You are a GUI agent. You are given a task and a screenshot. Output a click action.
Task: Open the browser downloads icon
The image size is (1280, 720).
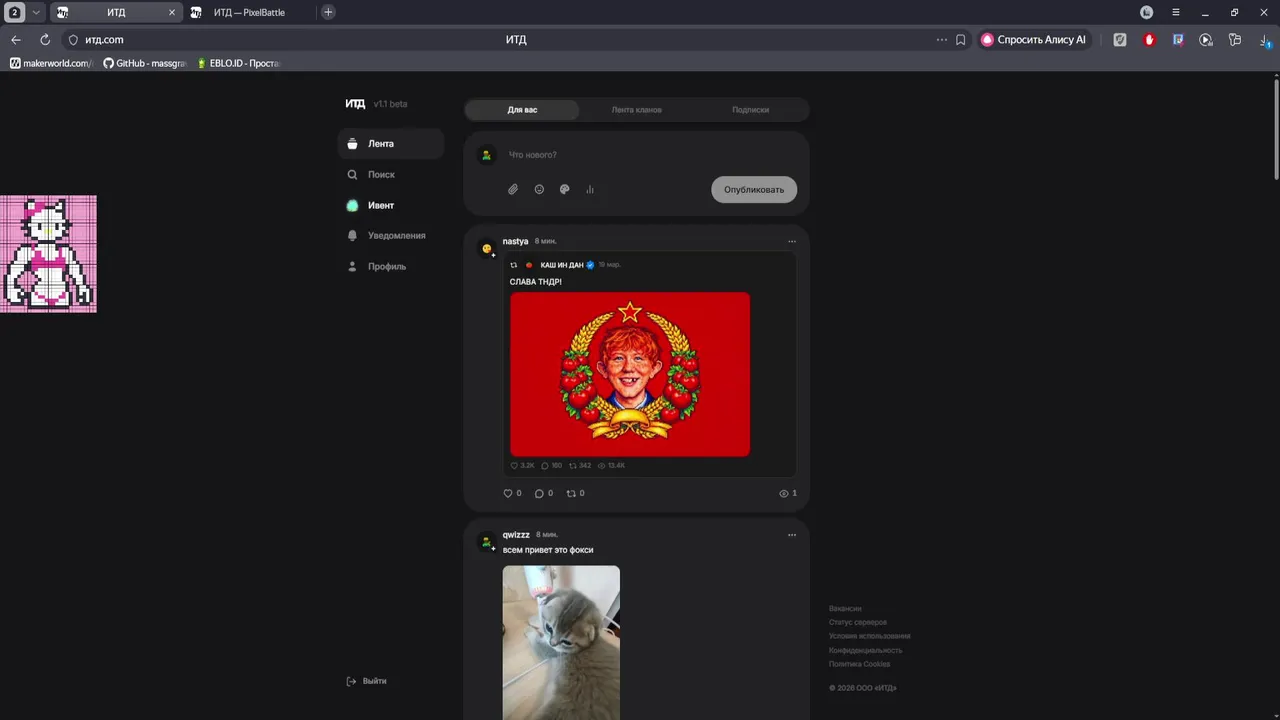tap(1265, 40)
